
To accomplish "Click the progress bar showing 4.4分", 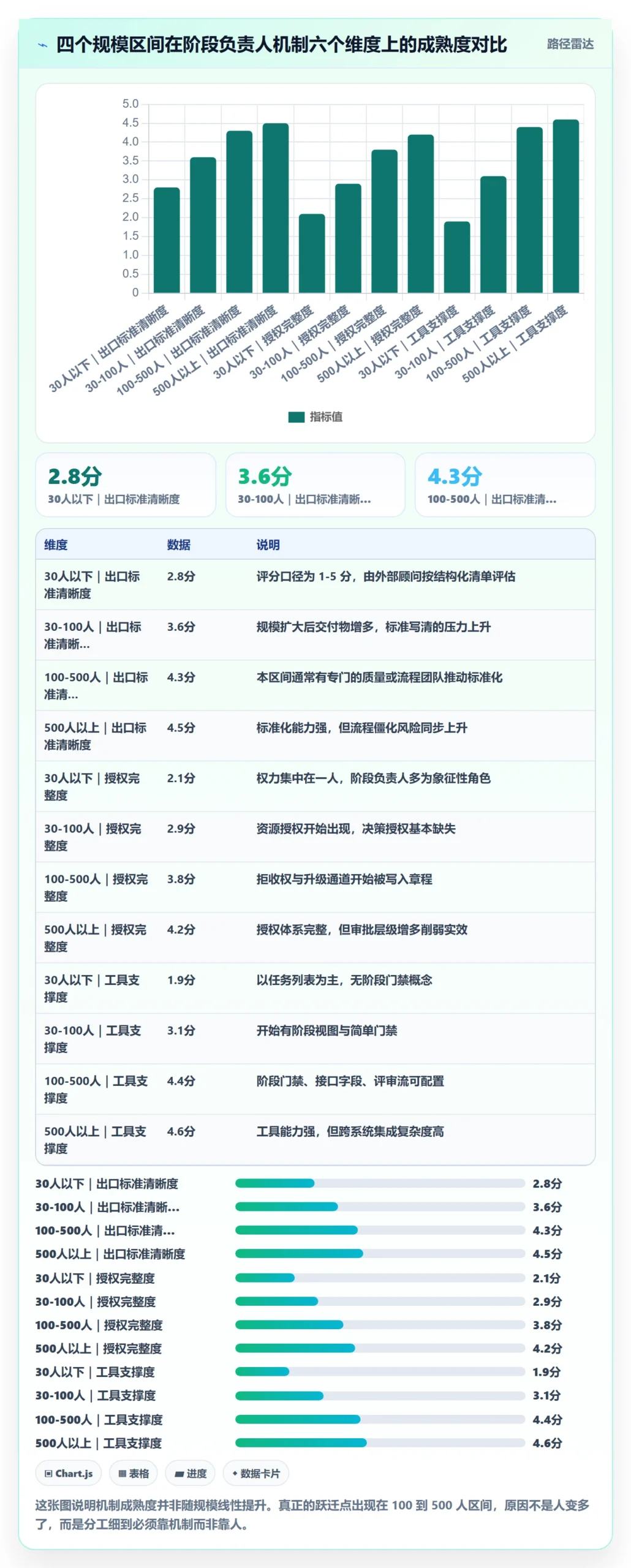I will [x=380, y=1419].
